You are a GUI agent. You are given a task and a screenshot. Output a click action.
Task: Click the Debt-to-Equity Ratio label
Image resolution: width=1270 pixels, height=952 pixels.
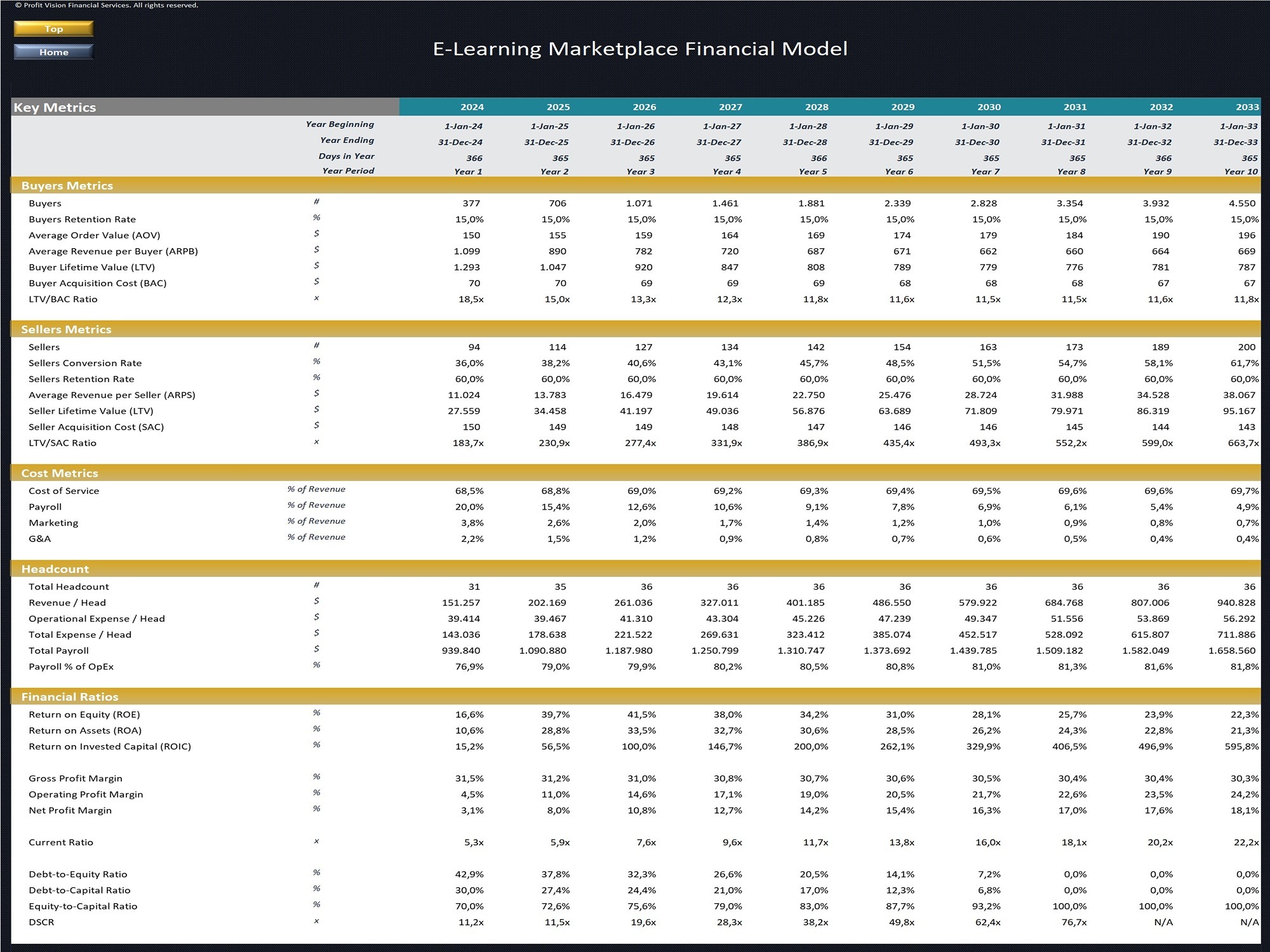[x=77, y=875]
